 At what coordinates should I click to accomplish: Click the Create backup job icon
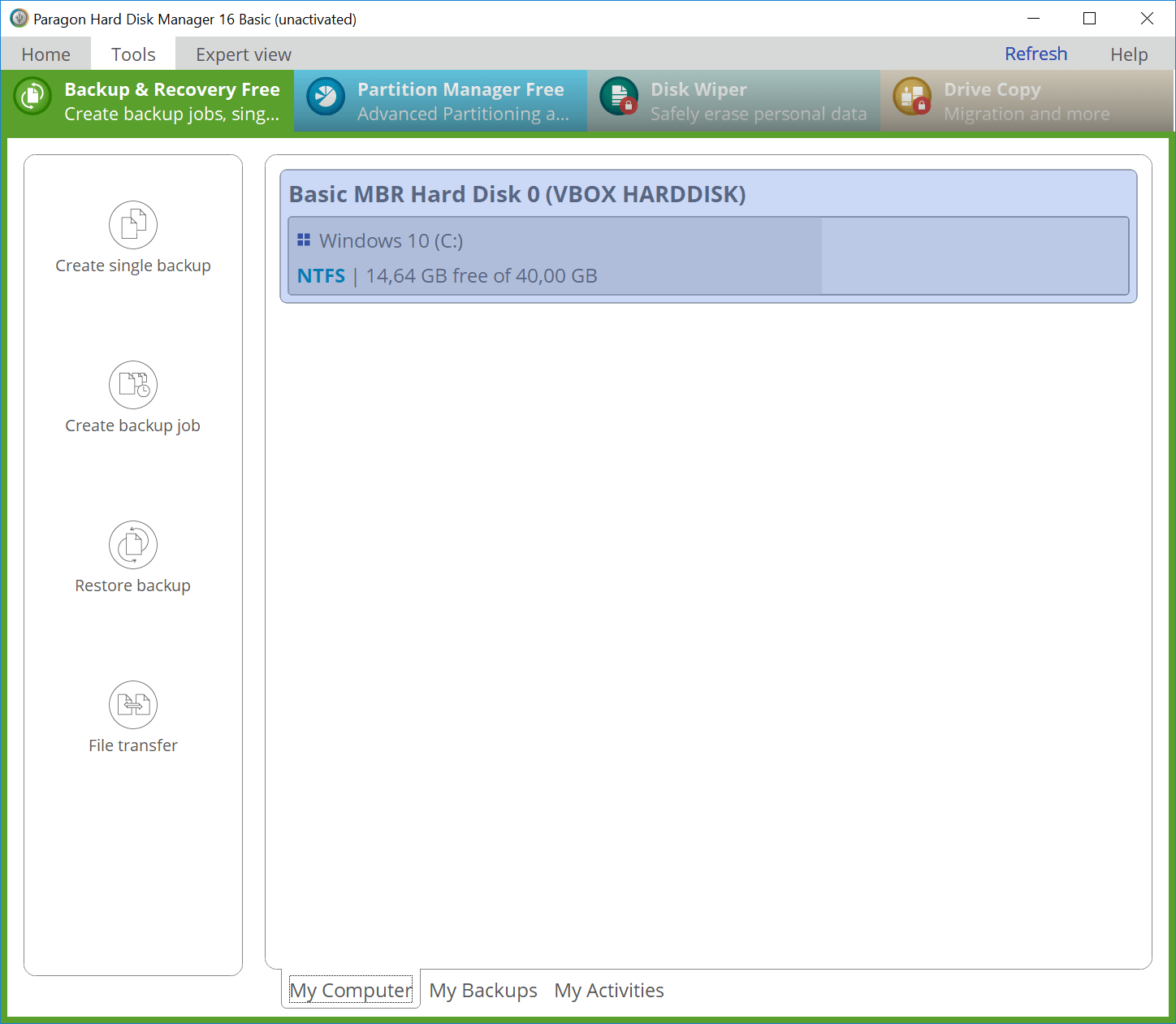(133, 385)
